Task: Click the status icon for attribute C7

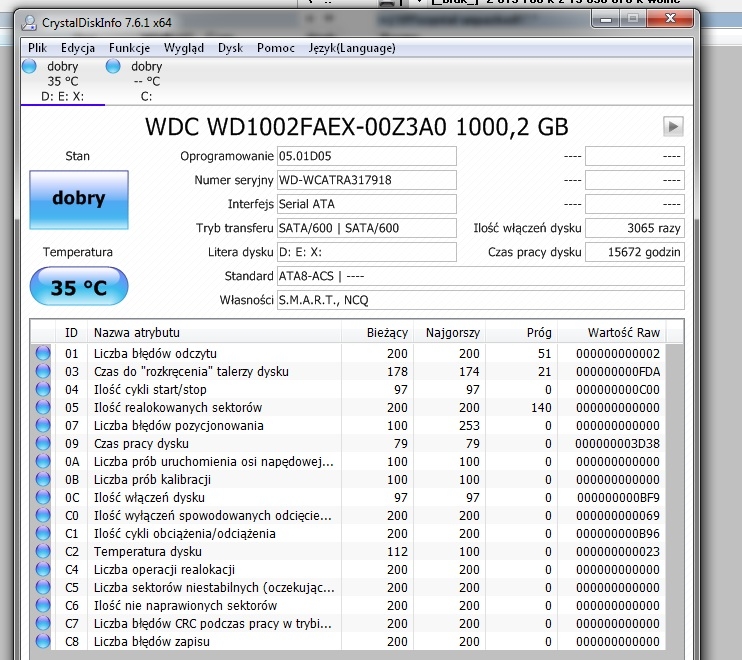Action: tap(43, 623)
